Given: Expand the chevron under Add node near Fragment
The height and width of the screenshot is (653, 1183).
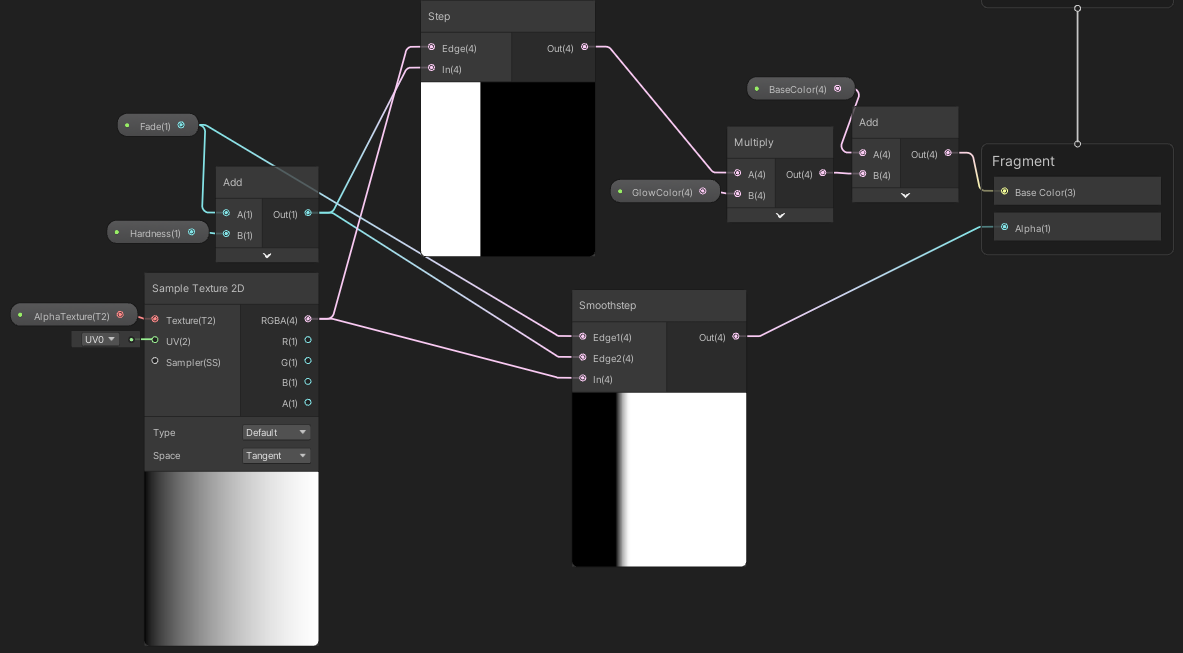Looking at the screenshot, I should 905,195.
